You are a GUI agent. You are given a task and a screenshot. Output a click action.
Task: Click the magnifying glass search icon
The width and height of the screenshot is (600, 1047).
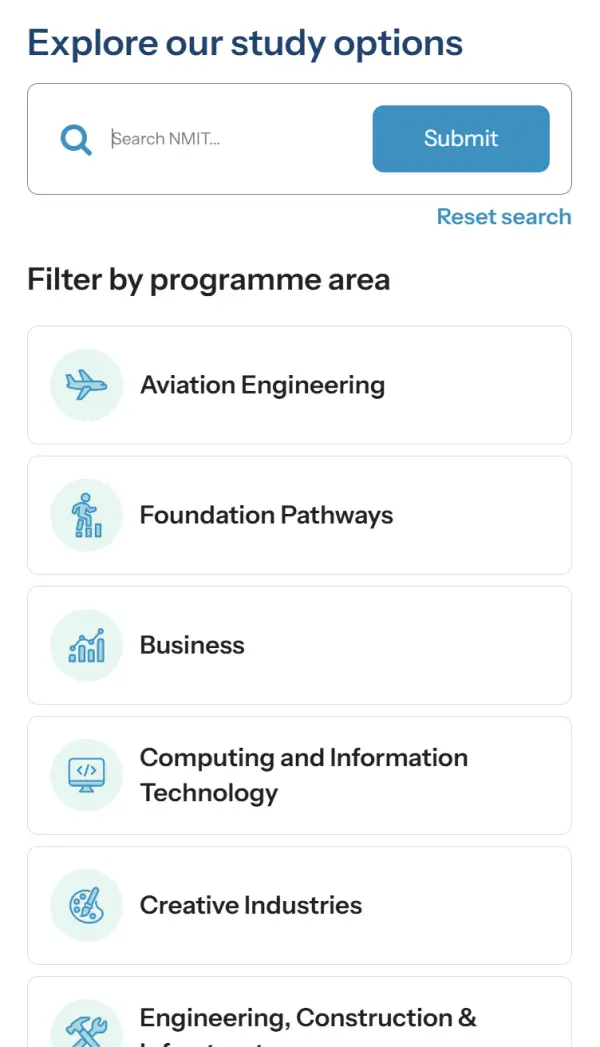pyautogui.click(x=75, y=139)
